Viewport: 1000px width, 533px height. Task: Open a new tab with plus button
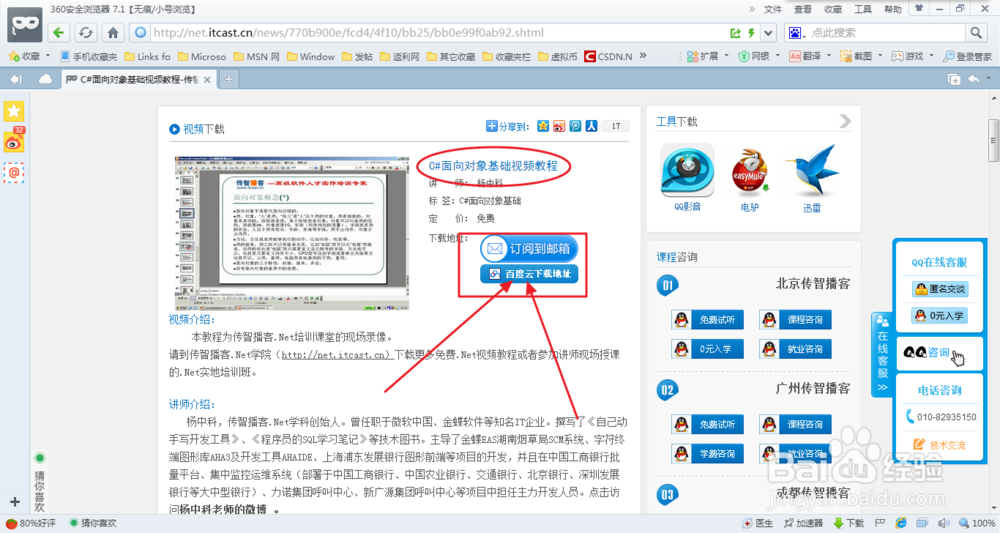point(228,79)
